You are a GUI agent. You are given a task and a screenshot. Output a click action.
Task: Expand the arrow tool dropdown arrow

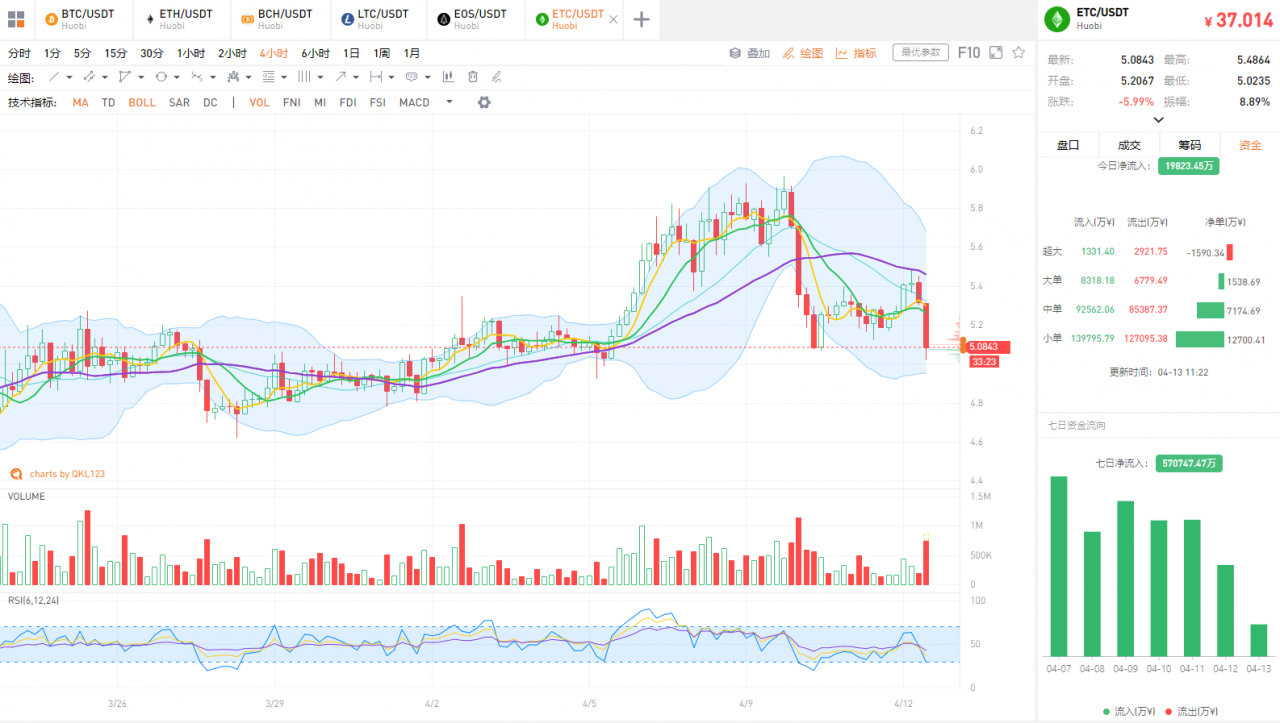click(x=356, y=78)
